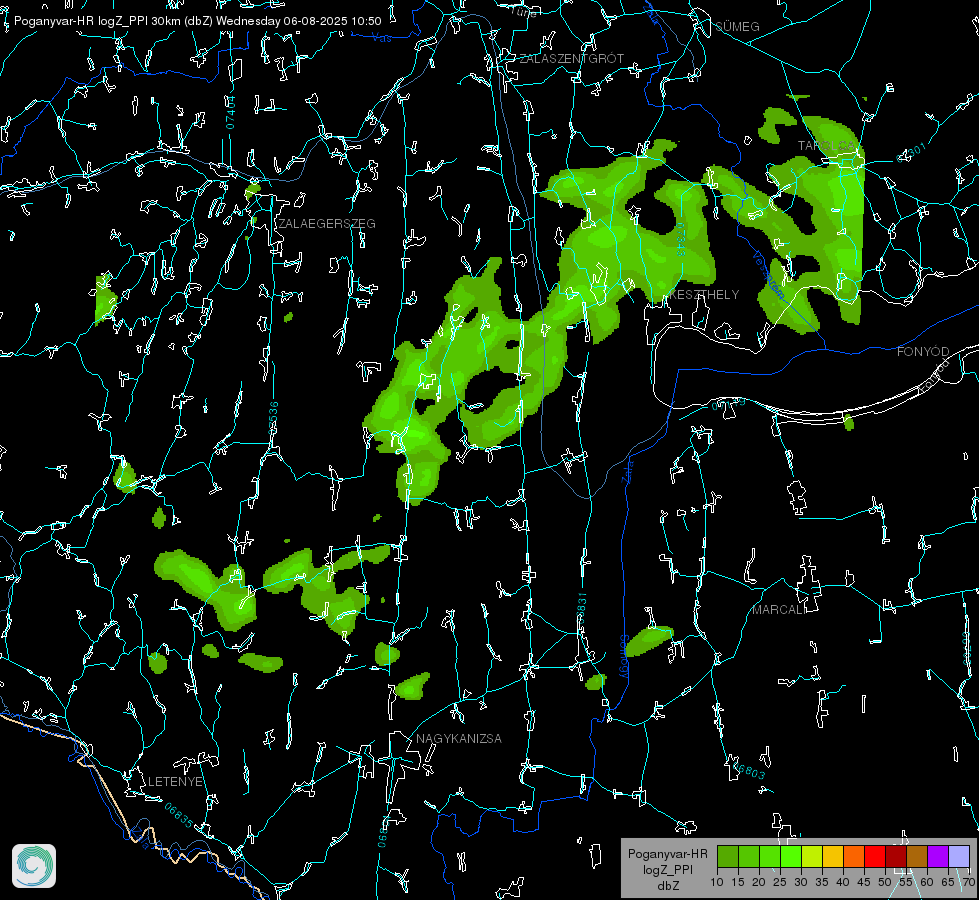Viewport: 979px width, 900px height.
Task: Click the LETENYE town label
Action: click(x=175, y=781)
